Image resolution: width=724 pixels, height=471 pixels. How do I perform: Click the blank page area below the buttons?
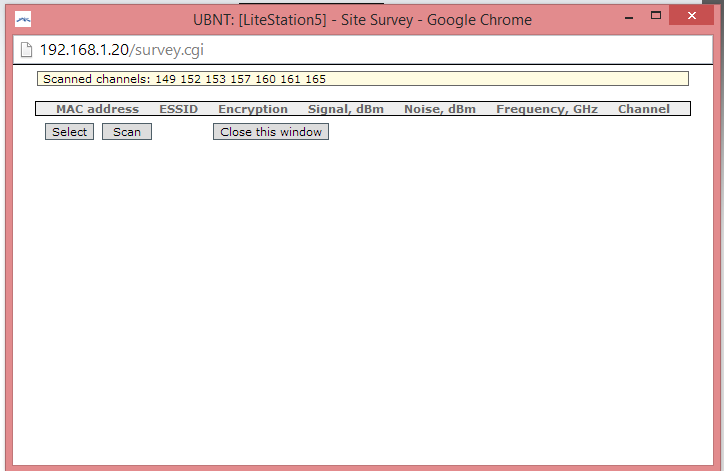[362, 300]
